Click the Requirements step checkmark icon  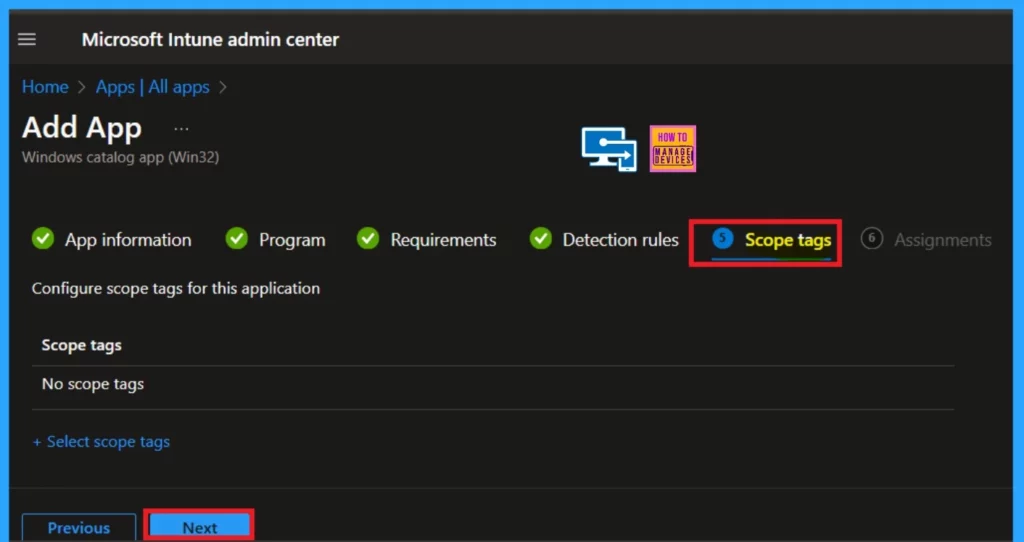click(x=368, y=239)
